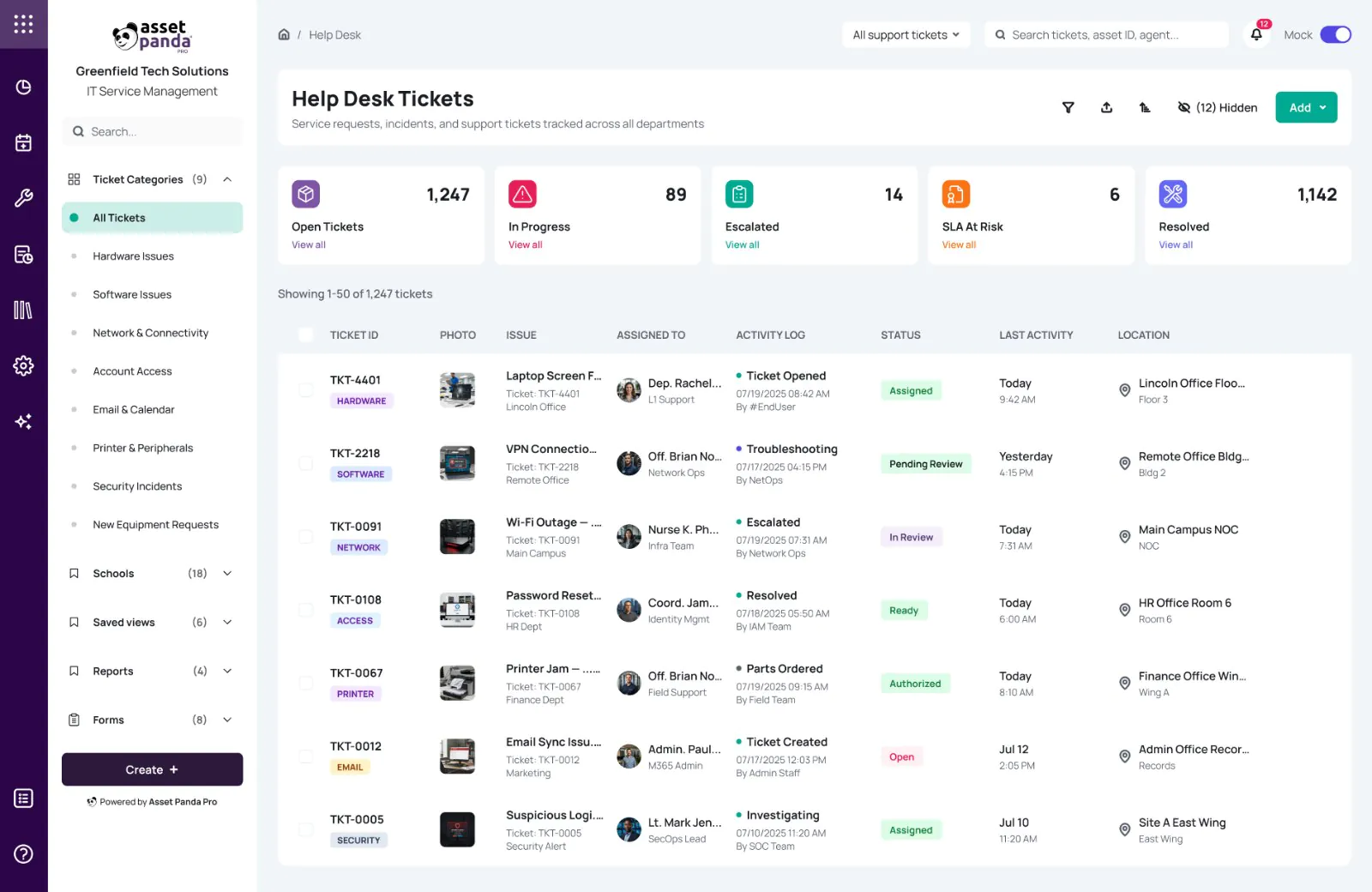This screenshot has width=1372, height=892.
Task: Open notifications bell with 12 badge
Action: point(1256,34)
